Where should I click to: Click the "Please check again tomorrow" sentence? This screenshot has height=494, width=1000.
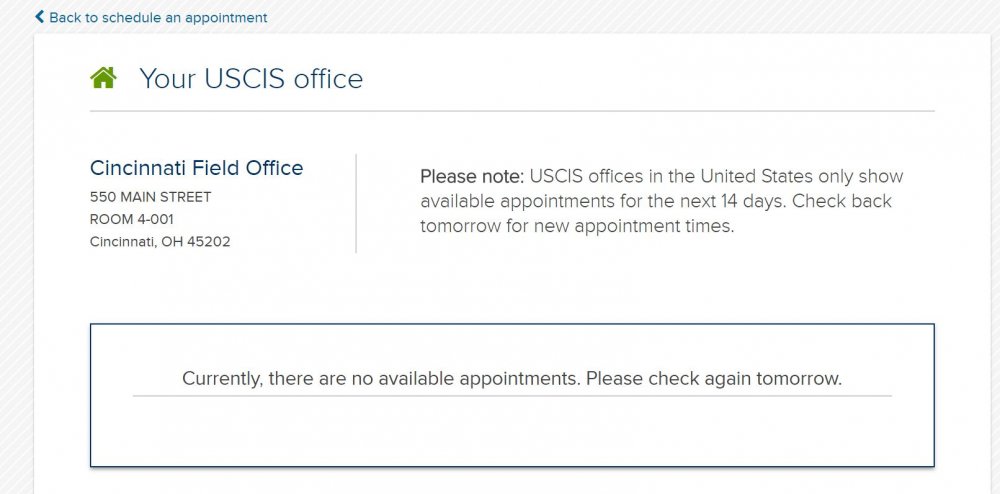714,379
